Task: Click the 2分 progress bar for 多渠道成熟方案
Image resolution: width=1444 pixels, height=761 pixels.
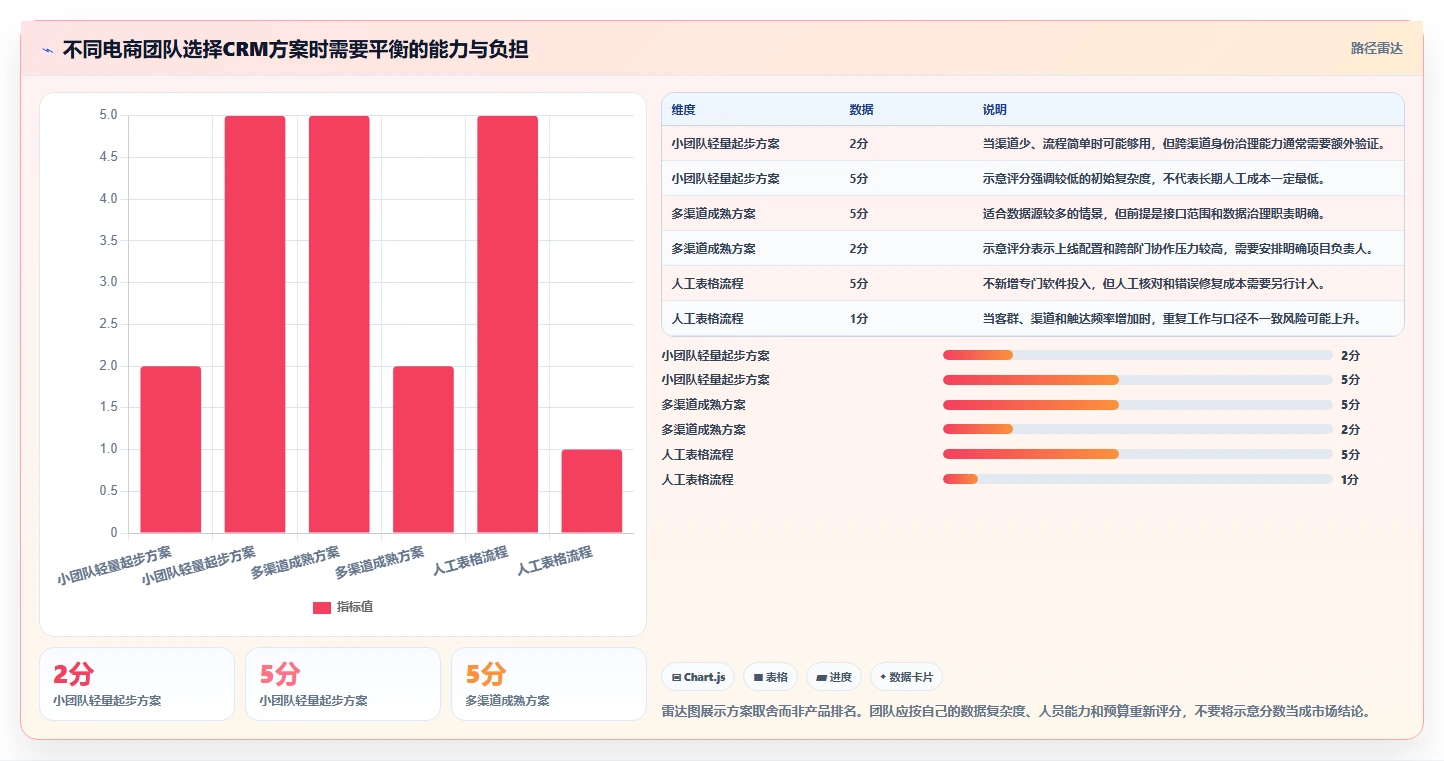Action: (1138, 430)
